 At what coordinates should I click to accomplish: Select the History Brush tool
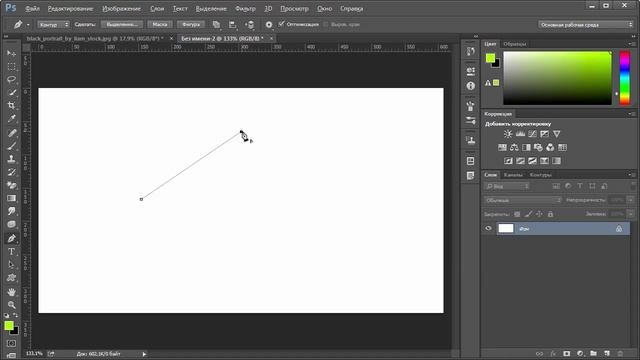point(11,172)
